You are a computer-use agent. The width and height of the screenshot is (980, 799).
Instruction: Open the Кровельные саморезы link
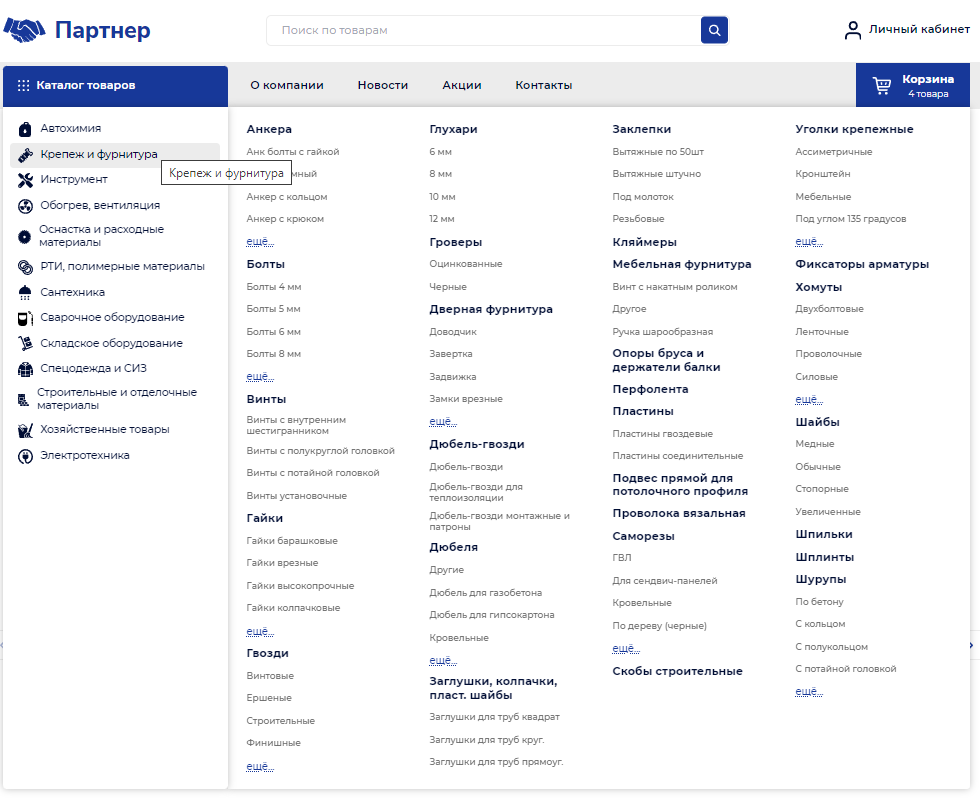click(641, 603)
